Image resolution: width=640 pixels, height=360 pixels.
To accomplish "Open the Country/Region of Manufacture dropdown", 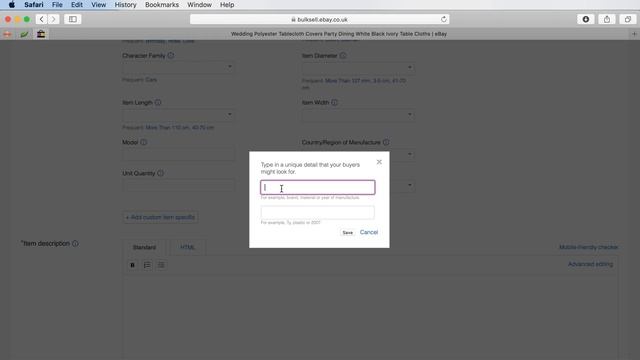I will pyautogui.click(x=358, y=154).
